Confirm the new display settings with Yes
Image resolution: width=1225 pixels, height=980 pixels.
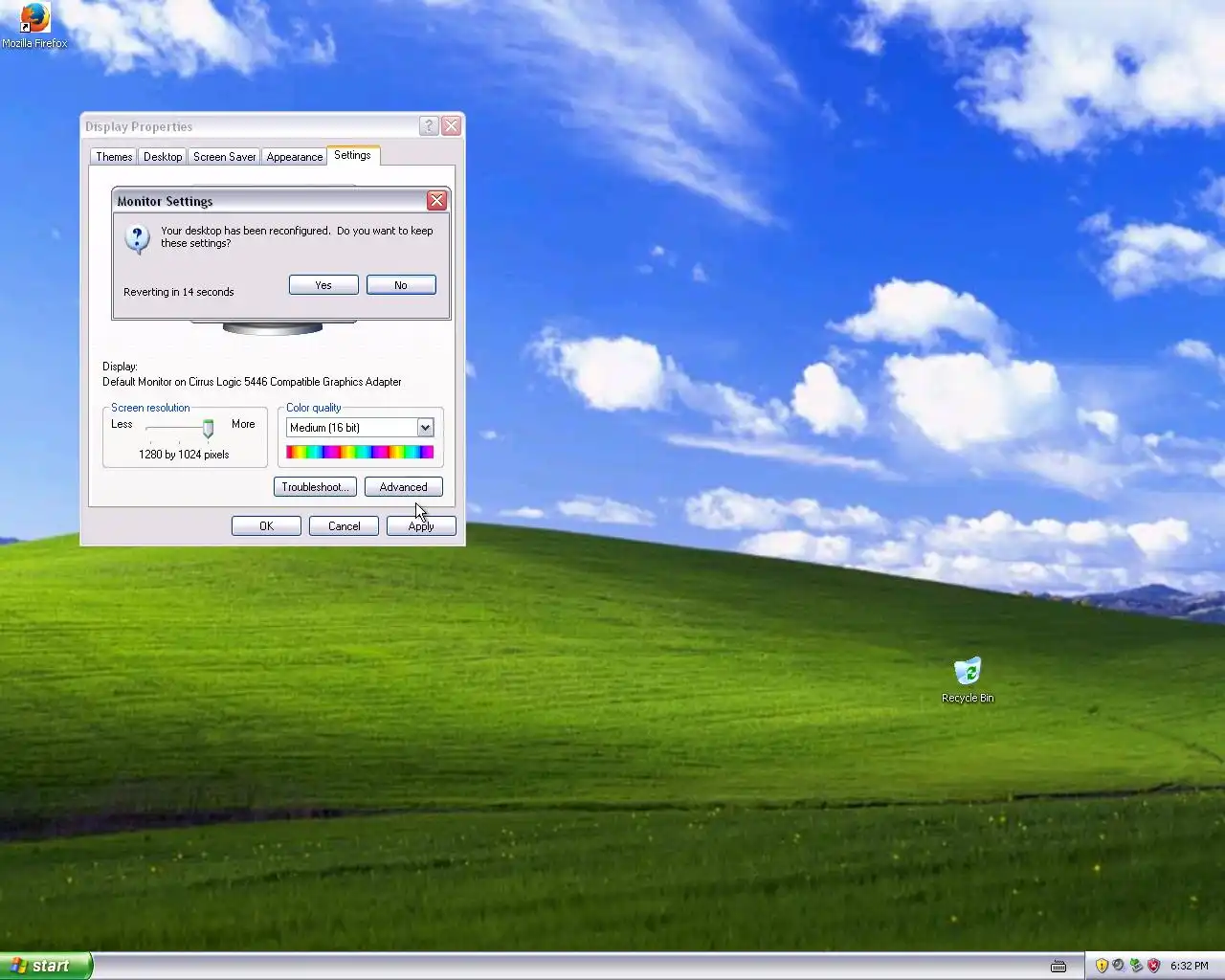pyautogui.click(x=323, y=285)
